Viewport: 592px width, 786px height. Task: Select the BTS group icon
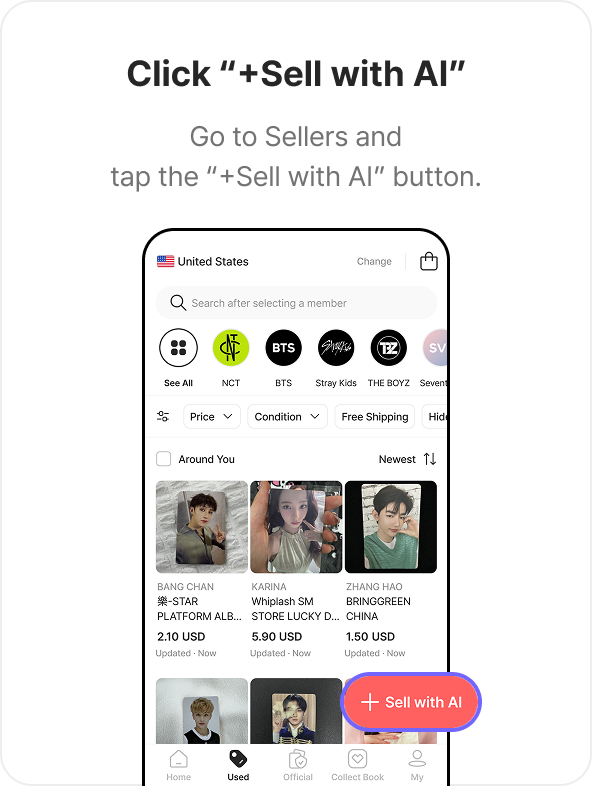point(283,347)
